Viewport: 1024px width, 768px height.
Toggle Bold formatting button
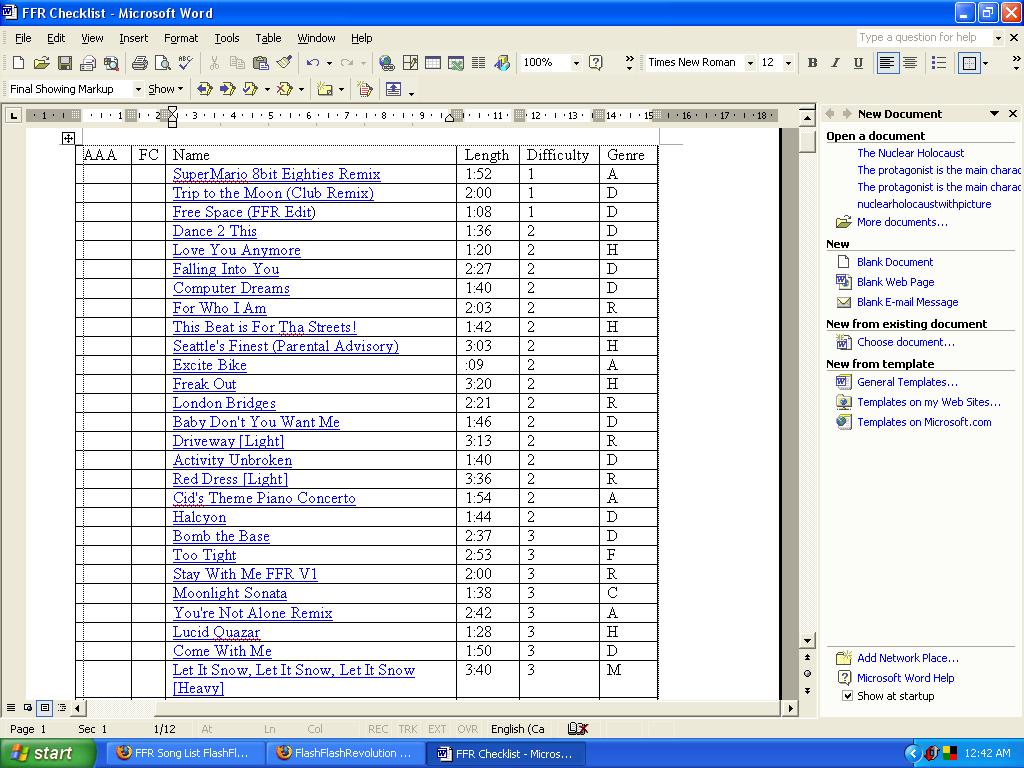click(x=812, y=63)
